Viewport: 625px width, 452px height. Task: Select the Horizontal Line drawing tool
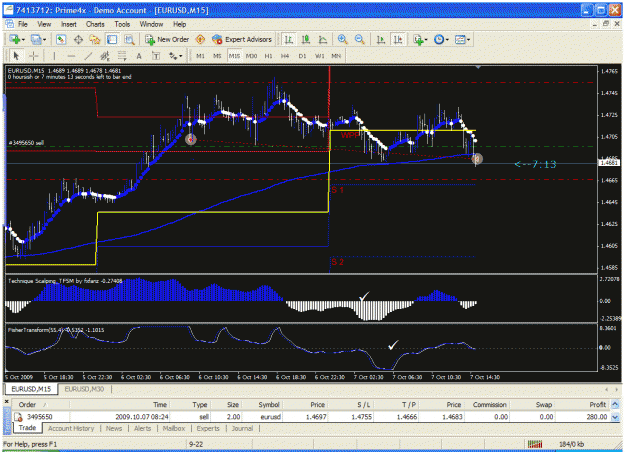[x=71, y=56]
